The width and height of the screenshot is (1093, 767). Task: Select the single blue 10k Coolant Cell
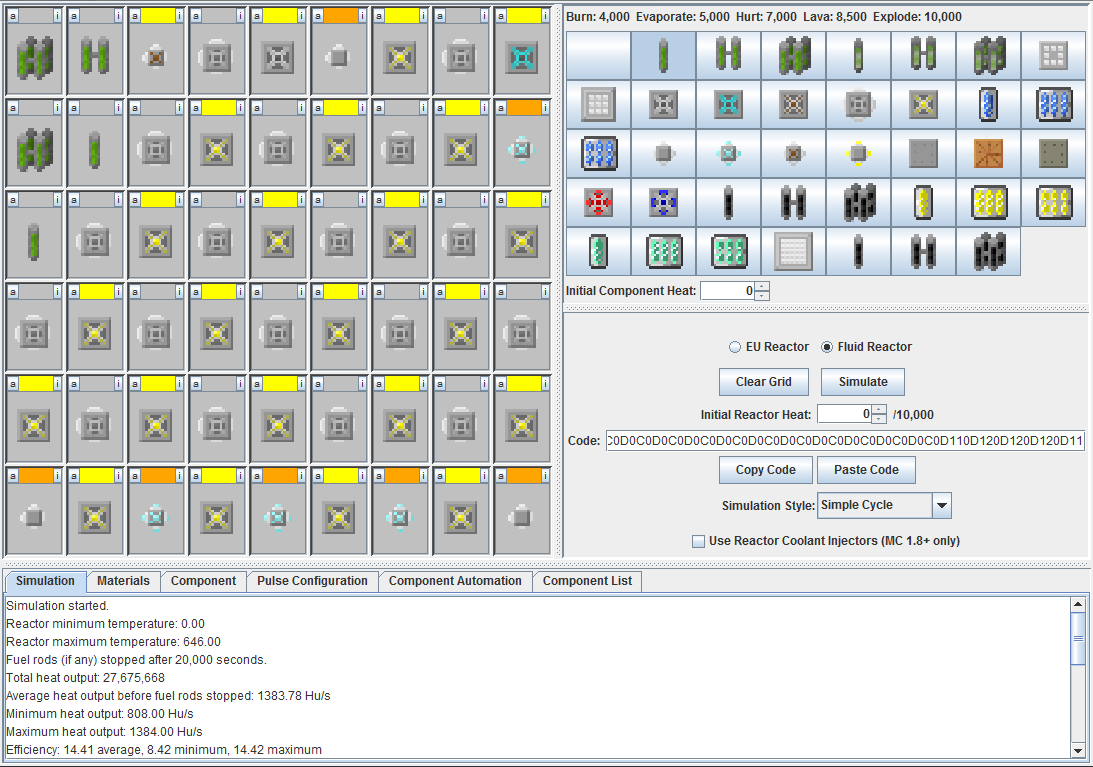988,104
